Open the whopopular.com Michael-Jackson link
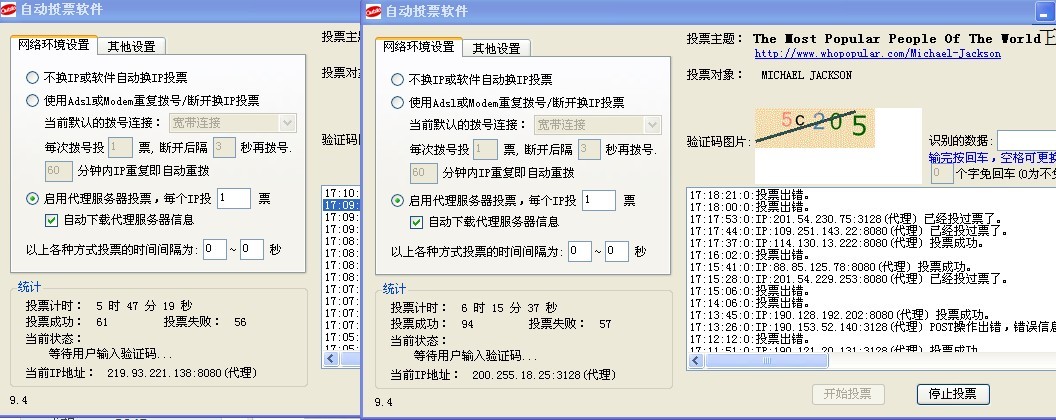The width and height of the screenshot is (1056, 420). tap(877, 54)
